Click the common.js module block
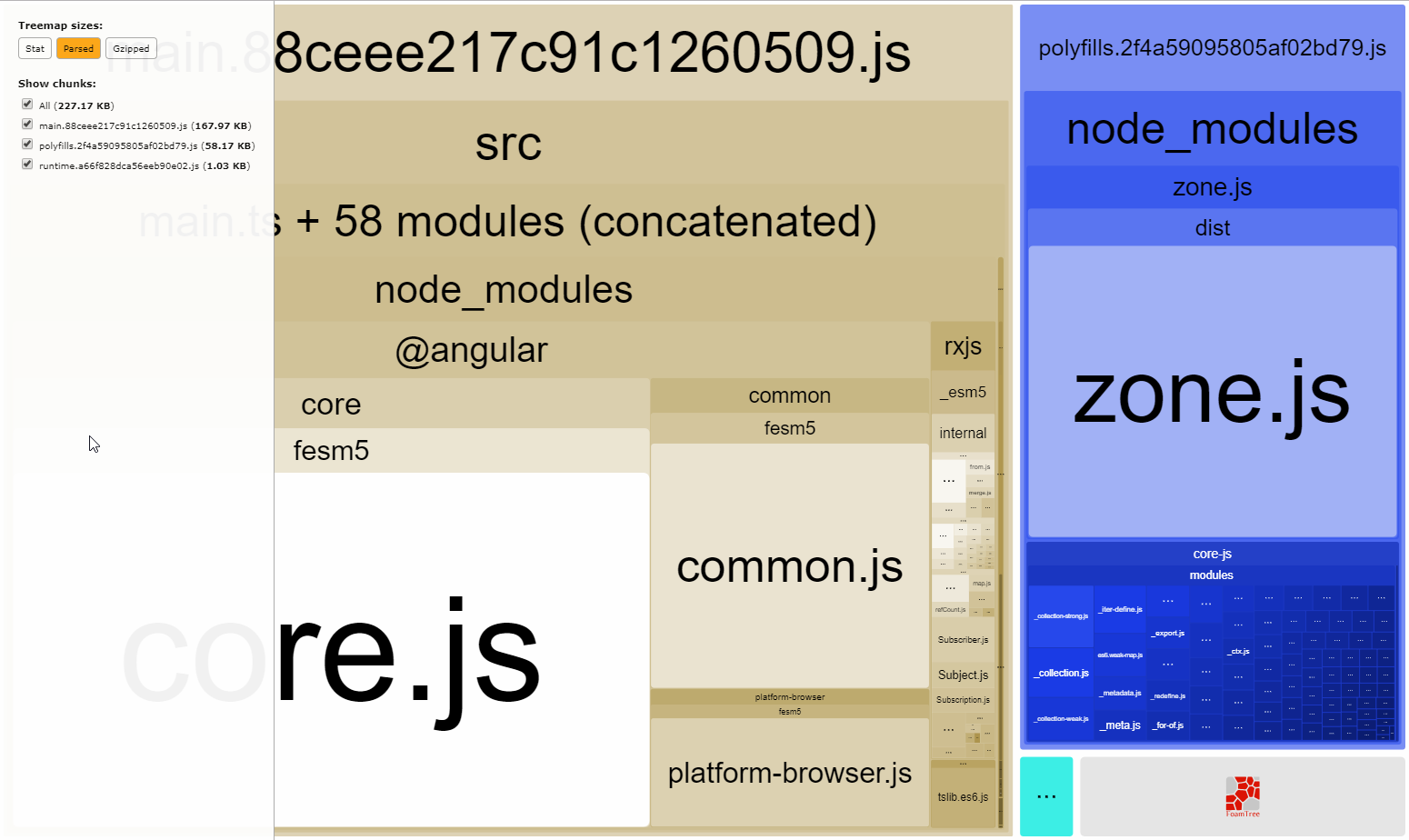The width and height of the screenshot is (1409, 840). (790, 565)
